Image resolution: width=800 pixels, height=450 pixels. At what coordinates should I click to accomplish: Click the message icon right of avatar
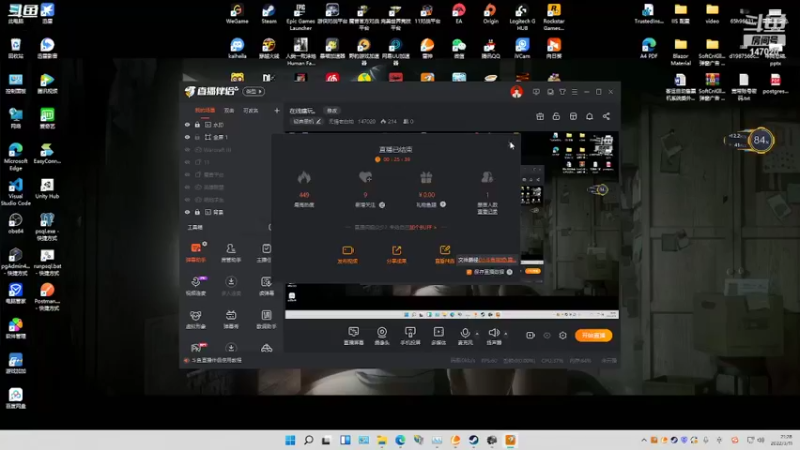[x=536, y=92]
